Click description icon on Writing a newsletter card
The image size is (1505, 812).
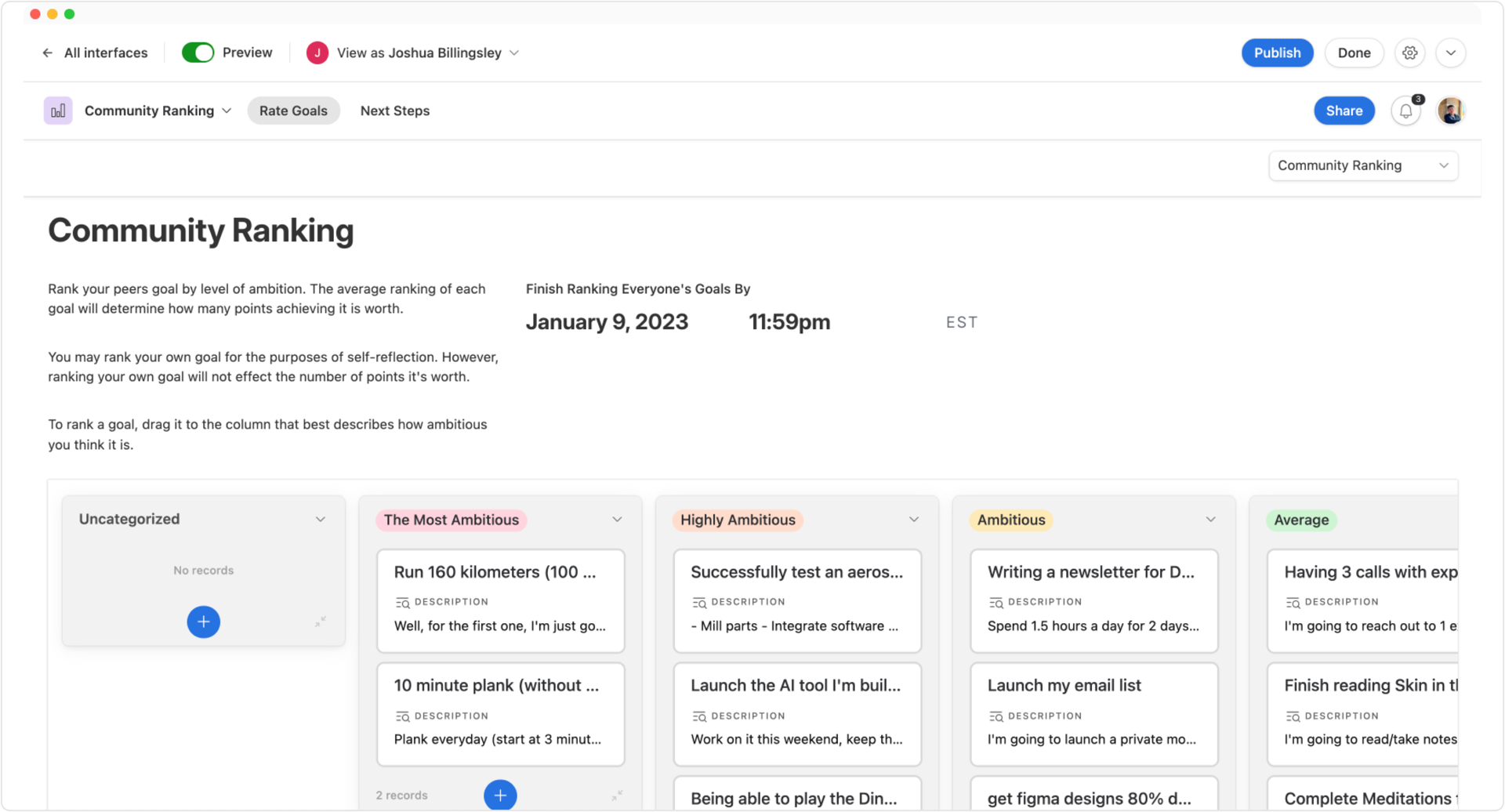point(995,602)
